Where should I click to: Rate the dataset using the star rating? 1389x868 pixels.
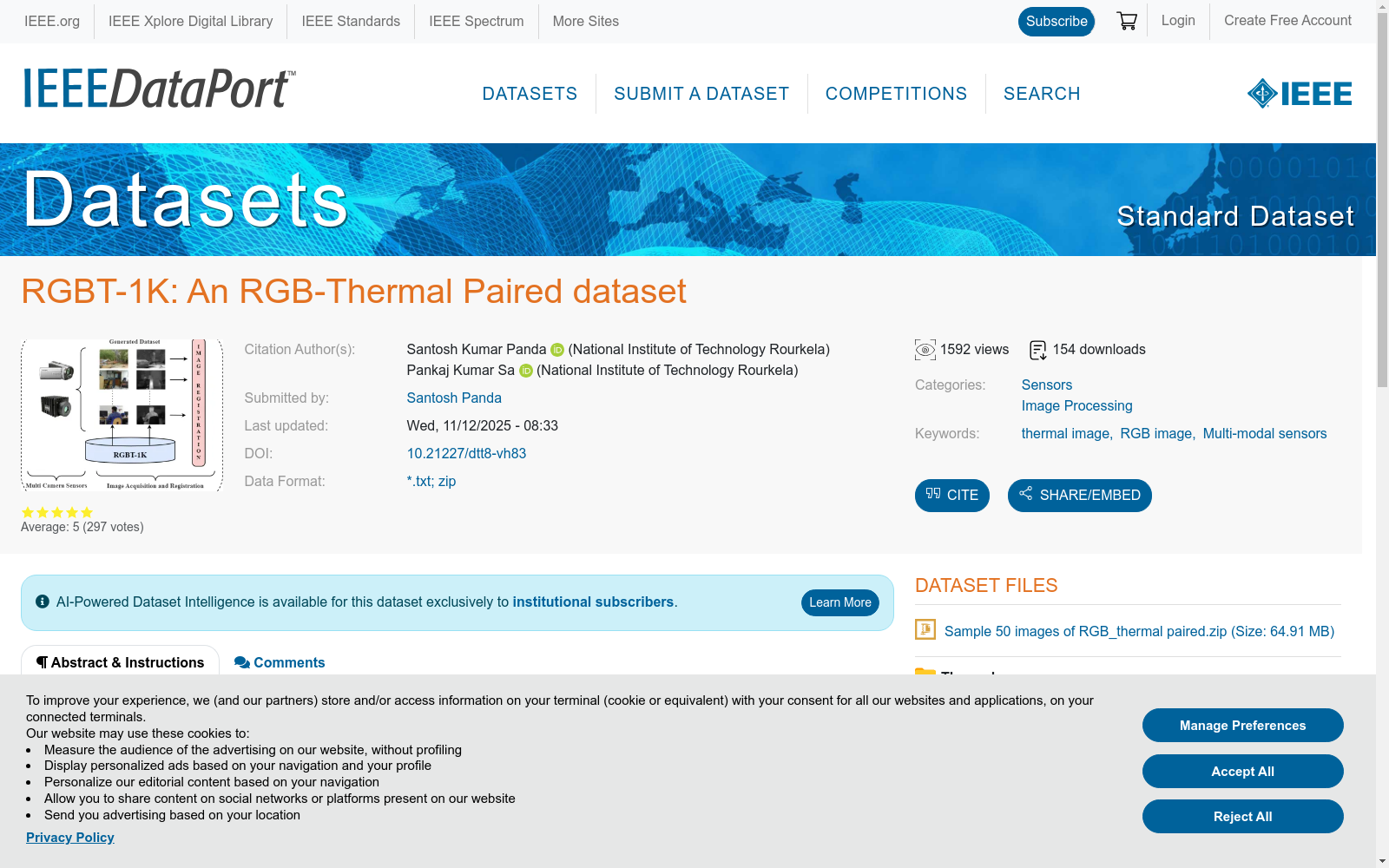click(57, 512)
